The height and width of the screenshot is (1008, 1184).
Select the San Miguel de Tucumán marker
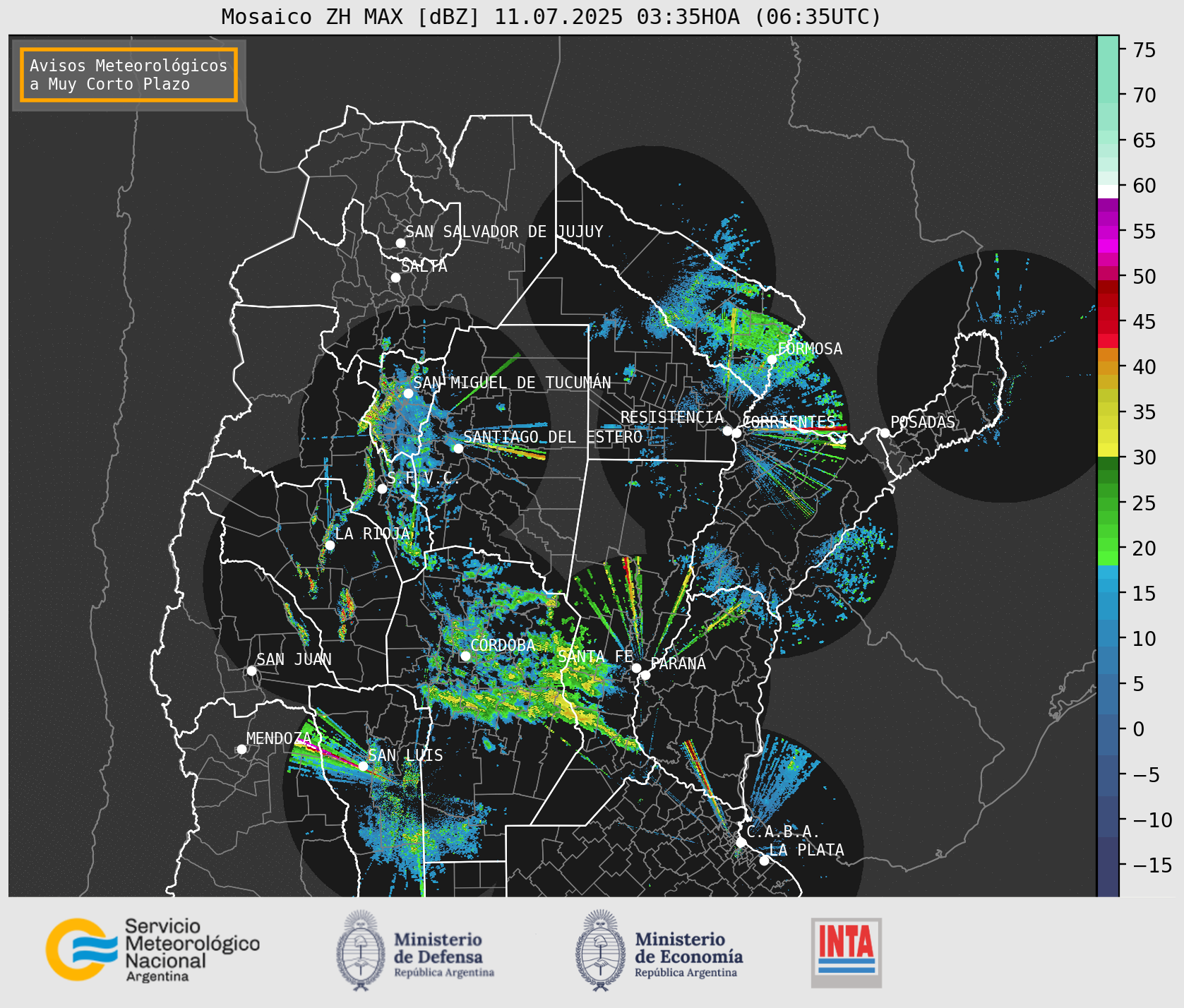(x=408, y=393)
